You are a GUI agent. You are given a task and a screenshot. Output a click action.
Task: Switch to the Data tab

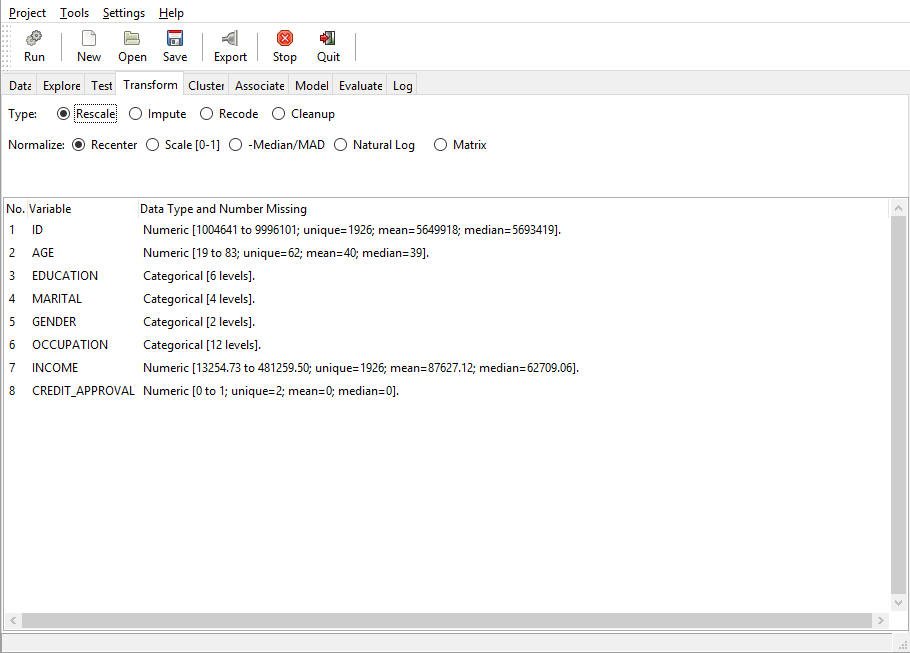20,86
